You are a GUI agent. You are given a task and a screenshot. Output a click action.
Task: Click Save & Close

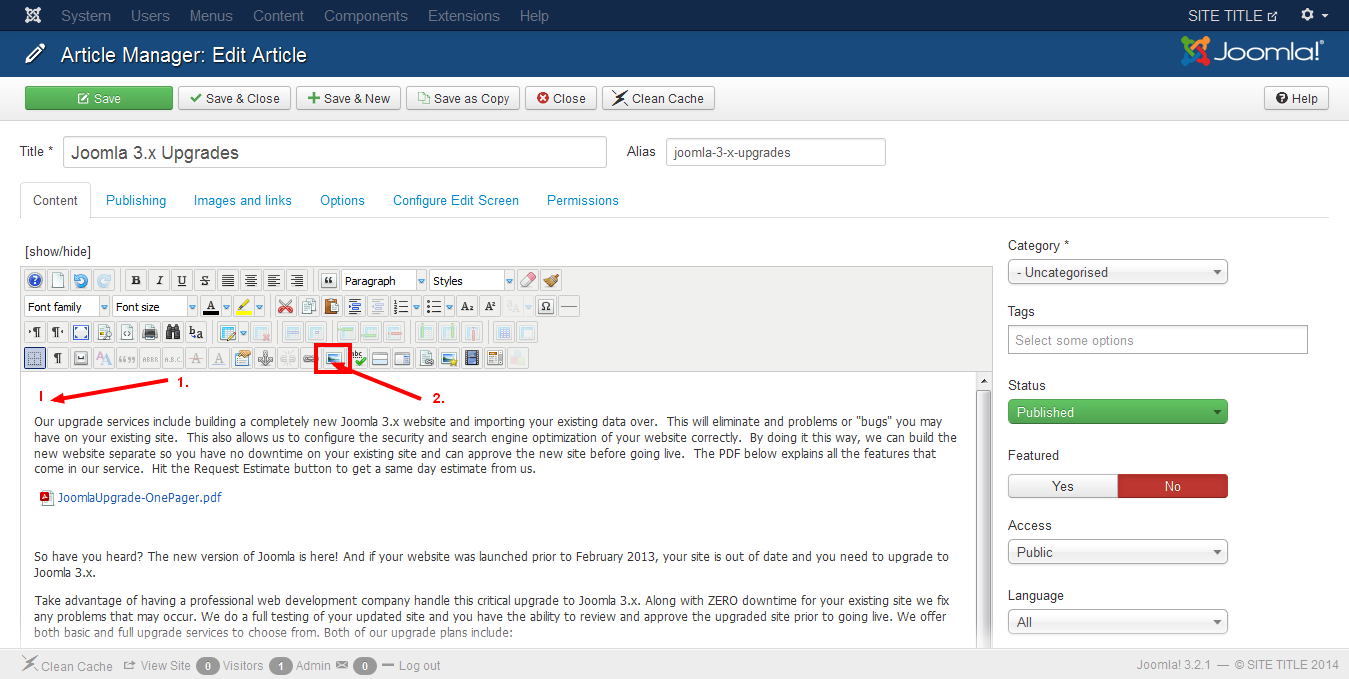coord(235,98)
